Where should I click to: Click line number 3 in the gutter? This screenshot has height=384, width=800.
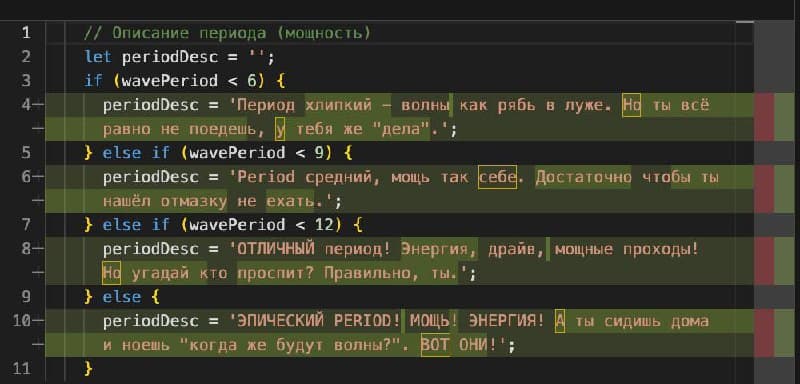pos(26,81)
